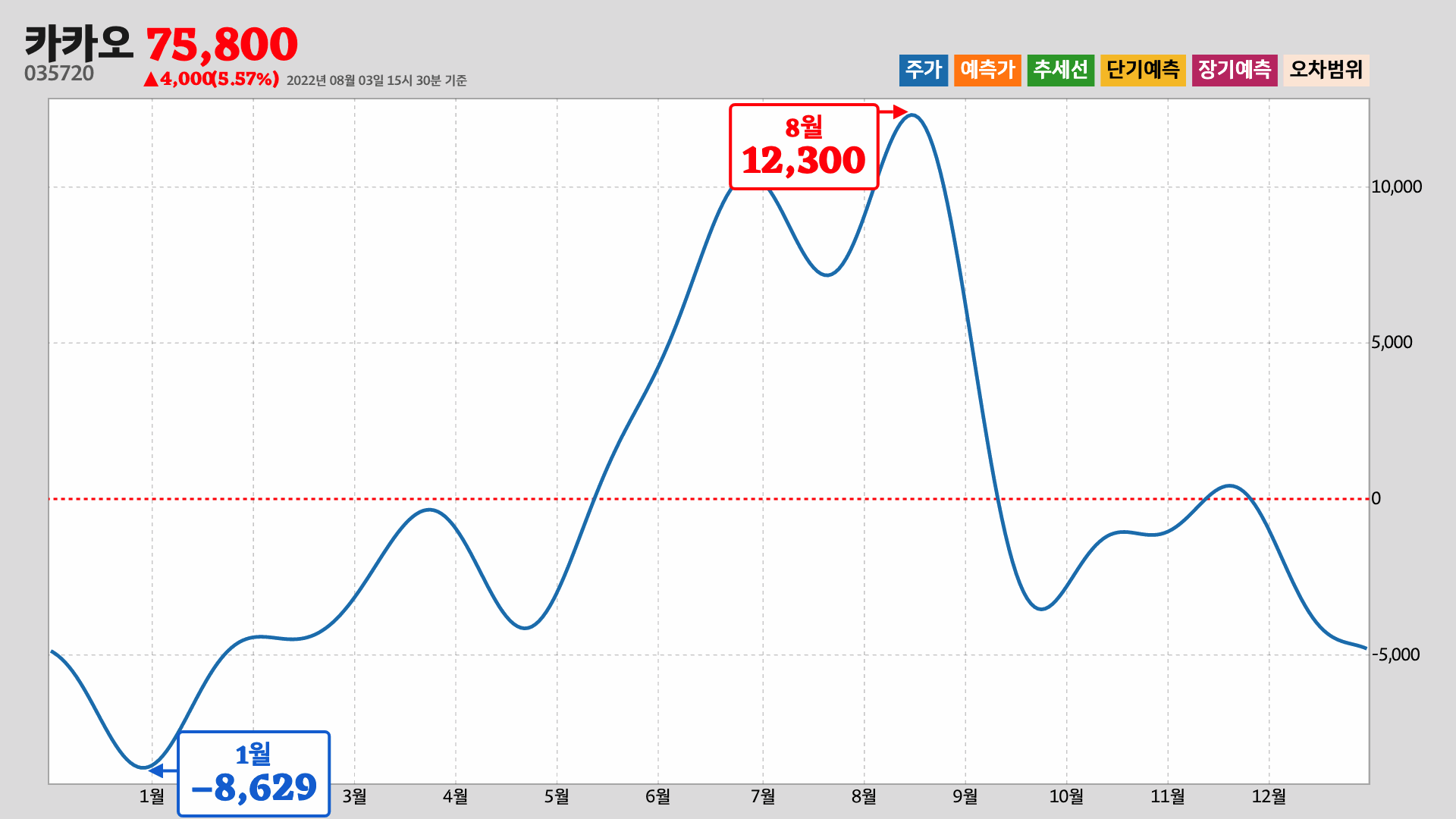The height and width of the screenshot is (819, 1456).
Task: Click the 주가 legend tag
Action: coord(923,71)
